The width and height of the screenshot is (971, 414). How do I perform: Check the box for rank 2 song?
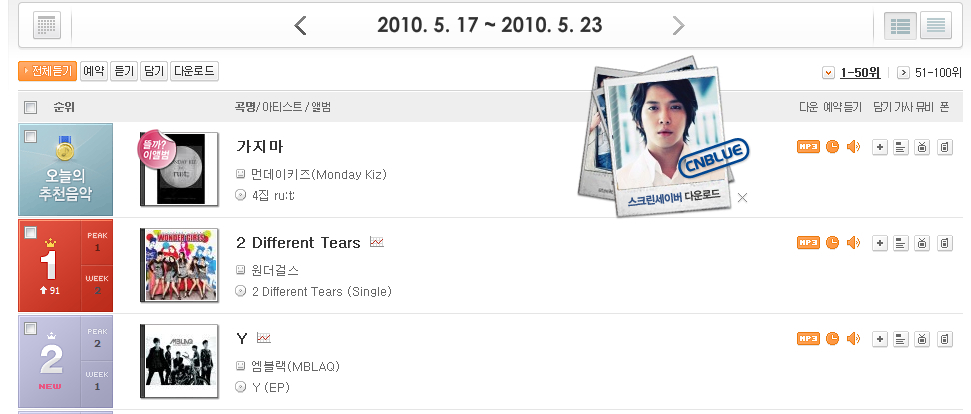coord(30,328)
